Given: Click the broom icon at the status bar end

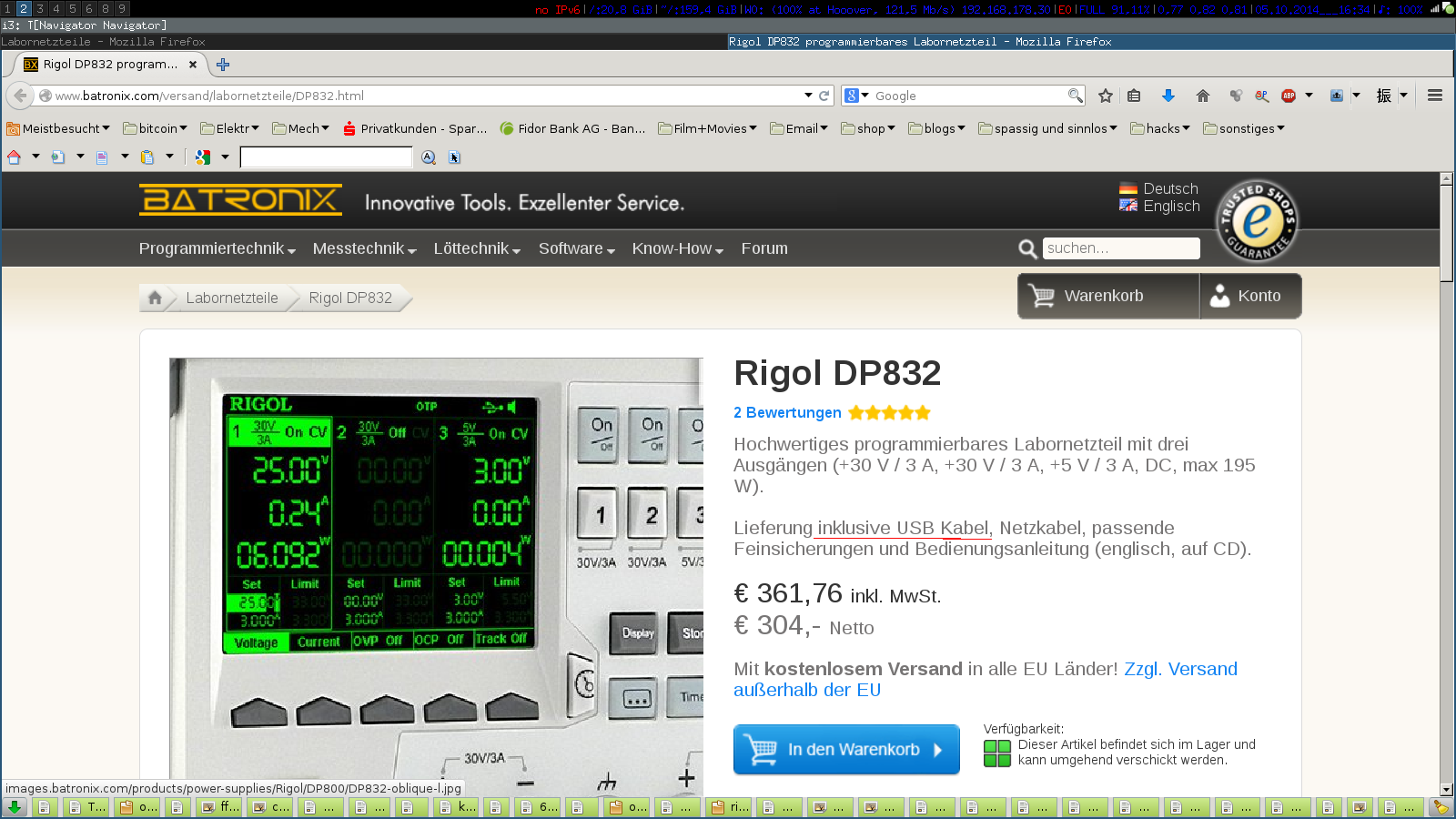Looking at the screenshot, I should 1440,807.
